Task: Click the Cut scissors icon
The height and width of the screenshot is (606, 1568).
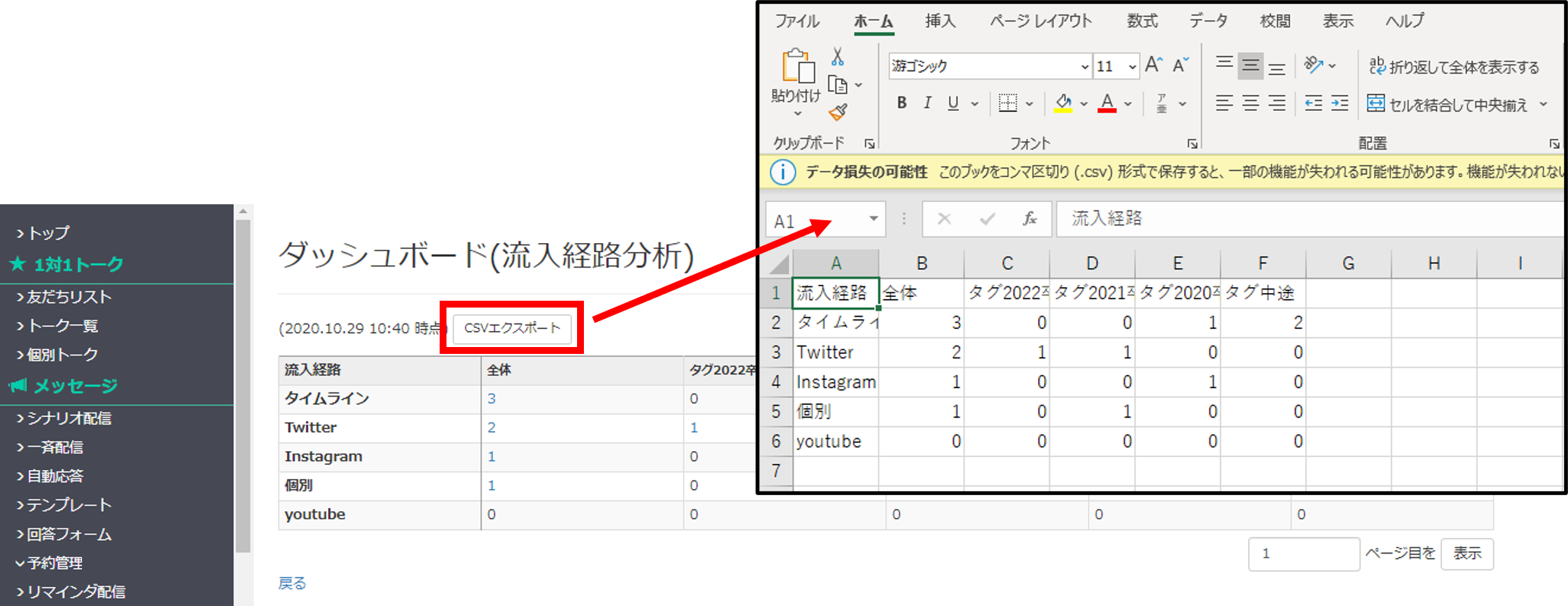Action: [837, 57]
